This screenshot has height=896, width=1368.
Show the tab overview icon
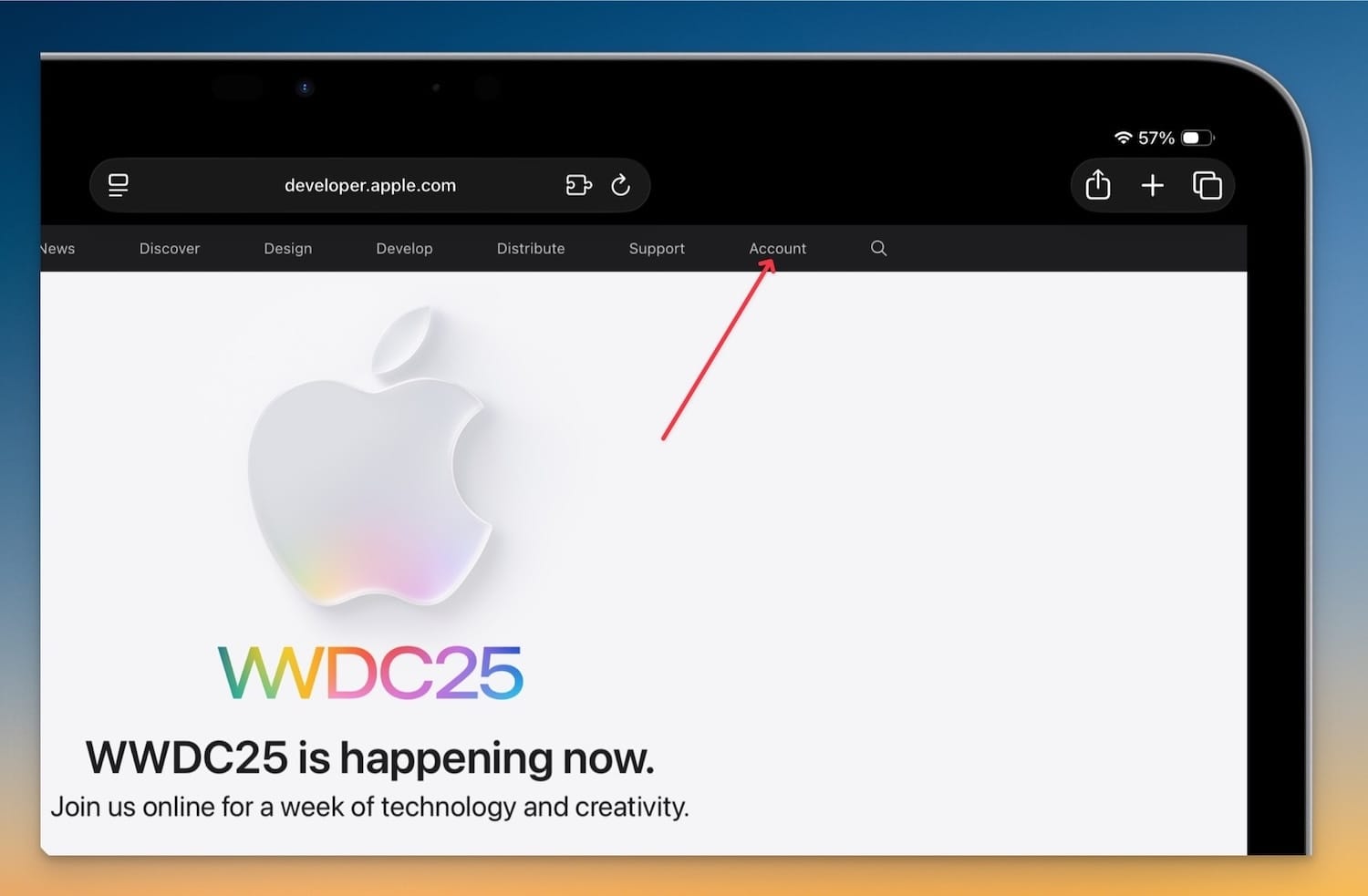(x=1207, y=185)
